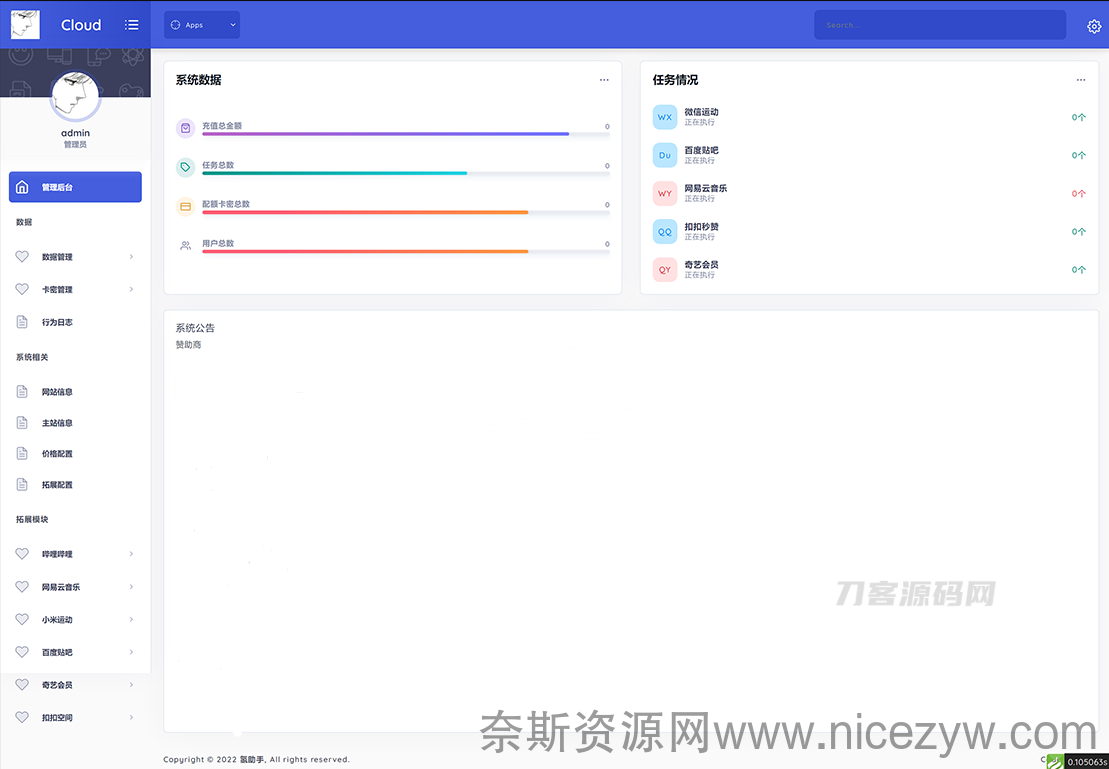Screen dimensions: 1109x769
Task: Click document icon beside 主站信息
Action: pos(22,422)
